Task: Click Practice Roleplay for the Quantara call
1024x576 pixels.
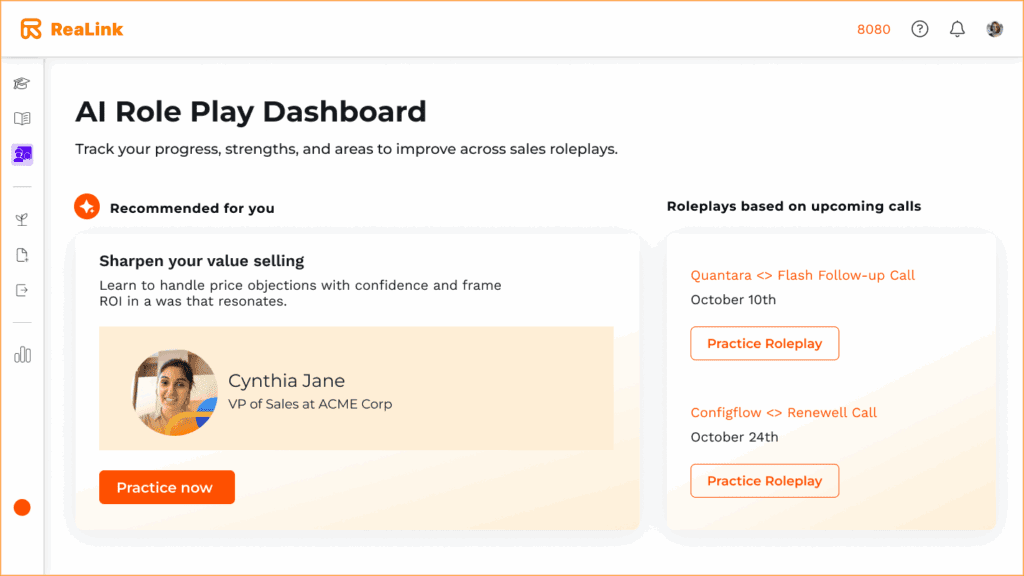Action: (764, 343)
